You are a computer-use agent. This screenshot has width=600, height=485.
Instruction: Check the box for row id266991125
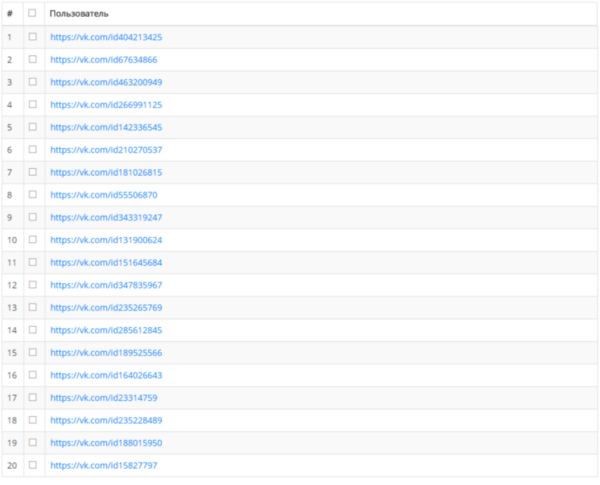[x=33, y=104]
